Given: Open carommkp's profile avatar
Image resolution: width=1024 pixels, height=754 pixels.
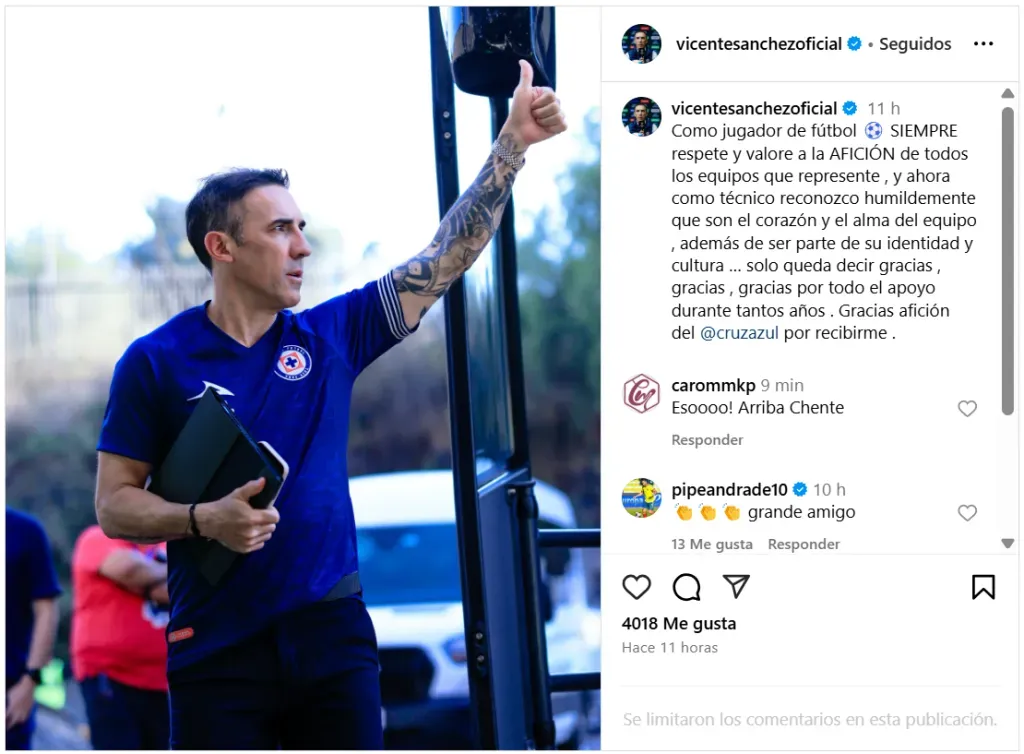Looking at the screenshot, I should (x=641, y=394).
